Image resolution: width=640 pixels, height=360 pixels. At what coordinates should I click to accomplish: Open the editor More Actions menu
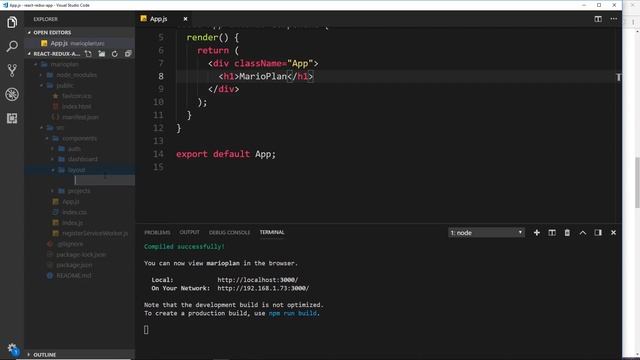(x=613, y=19)
